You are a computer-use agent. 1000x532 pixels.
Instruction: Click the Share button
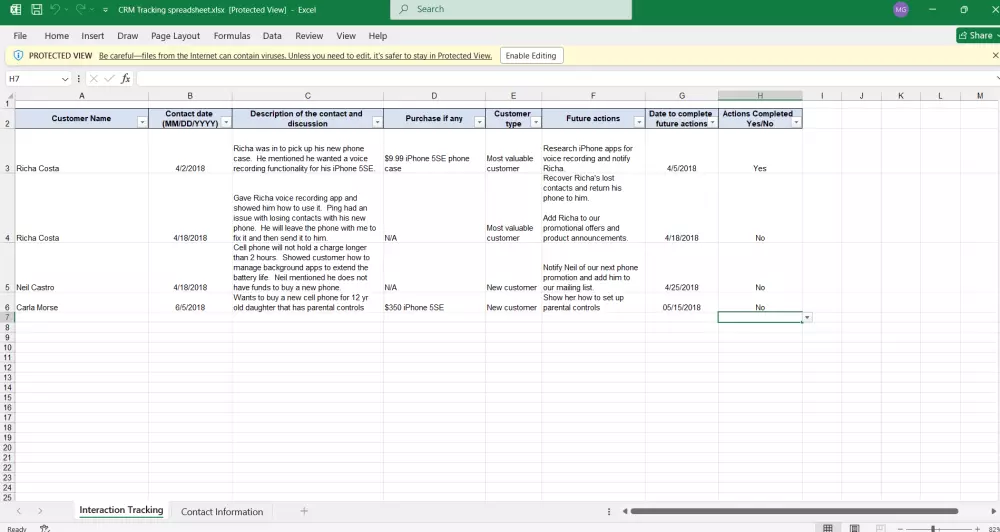point(975,36)
